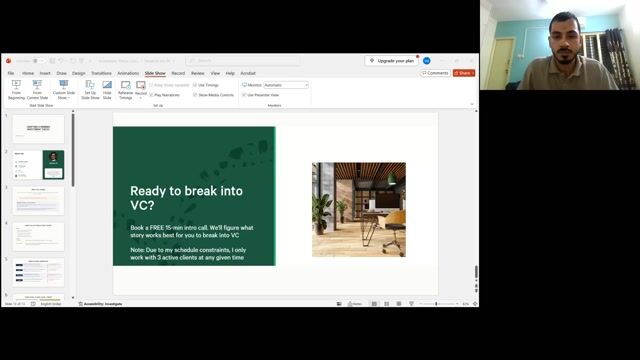Switch to the Insert tab
The width and height of the screenshot is (640, 360).
45,73
